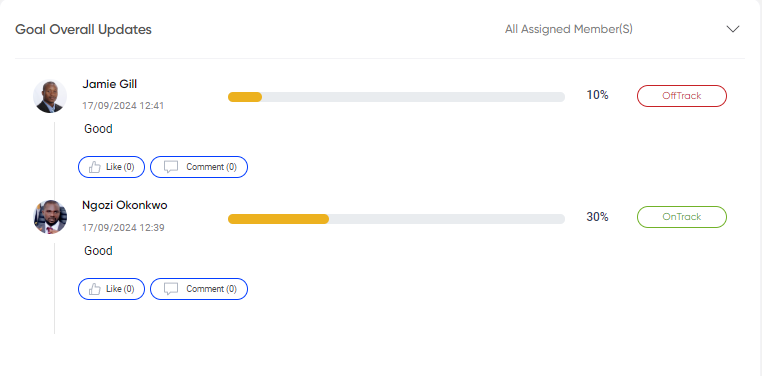Like Ngozi Okonkwo's goal update
This screenshot has width=762, height=376.
pyautogui.click(x=111, y=289)
